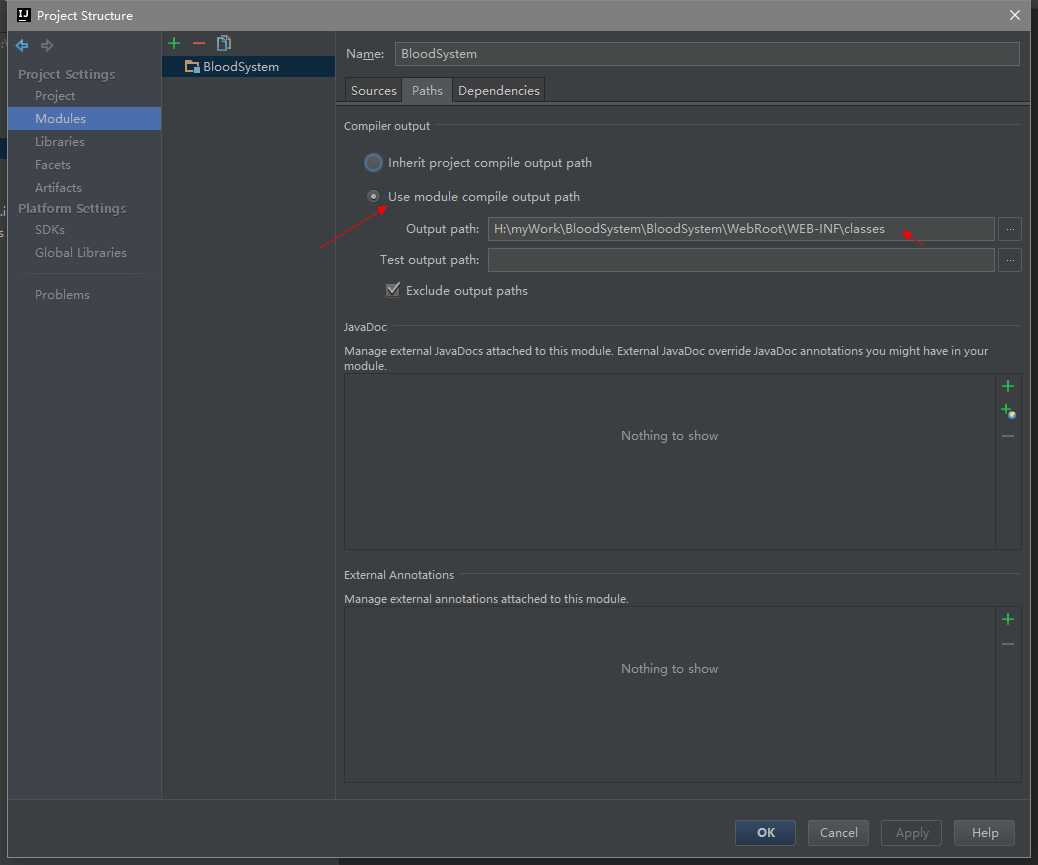This screenshot has width=1038, height=865.
Task: Browse for Output path folder
Action: (x=1010, y=229)
